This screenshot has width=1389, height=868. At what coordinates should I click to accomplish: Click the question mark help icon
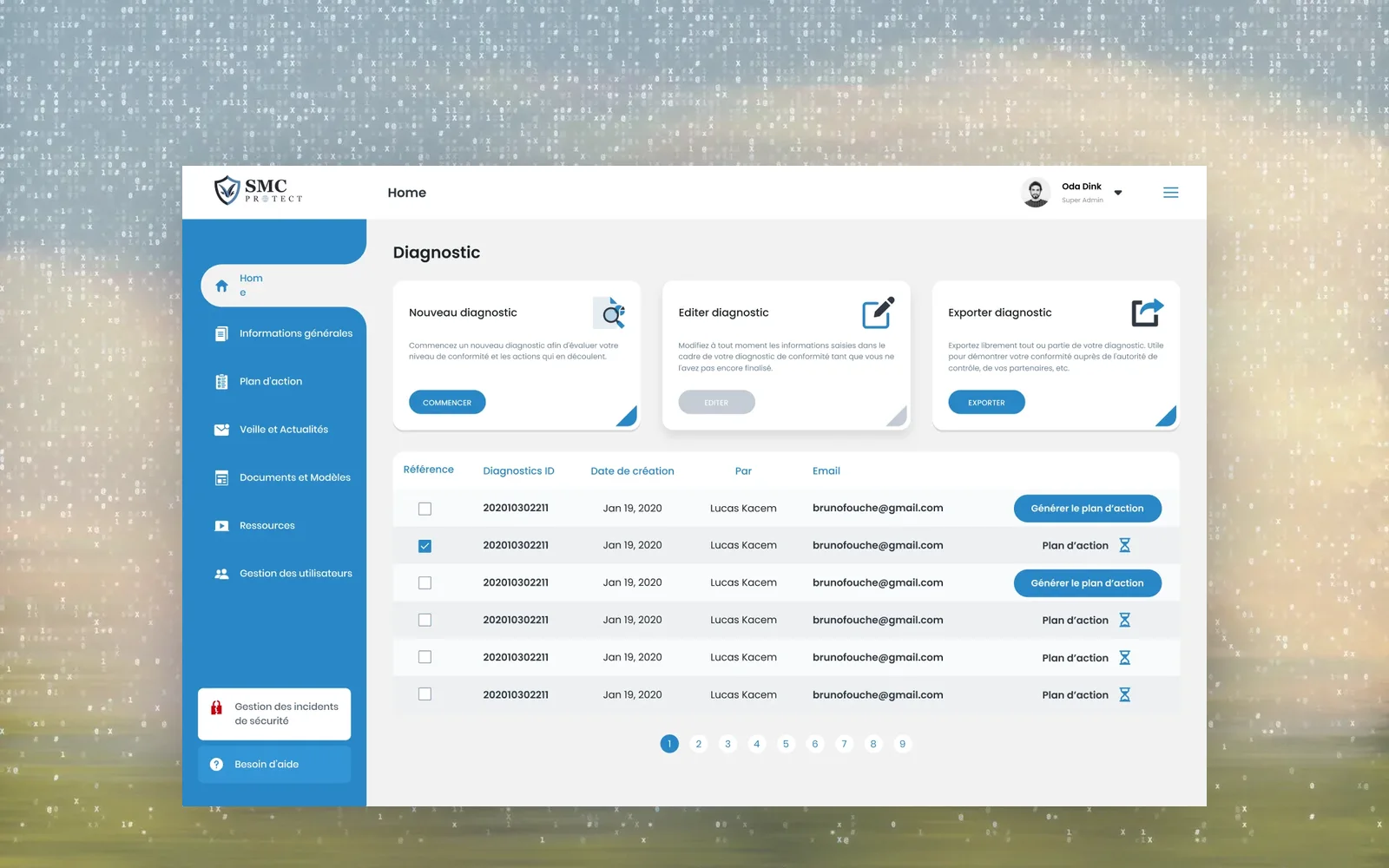[x=216, y=765]
